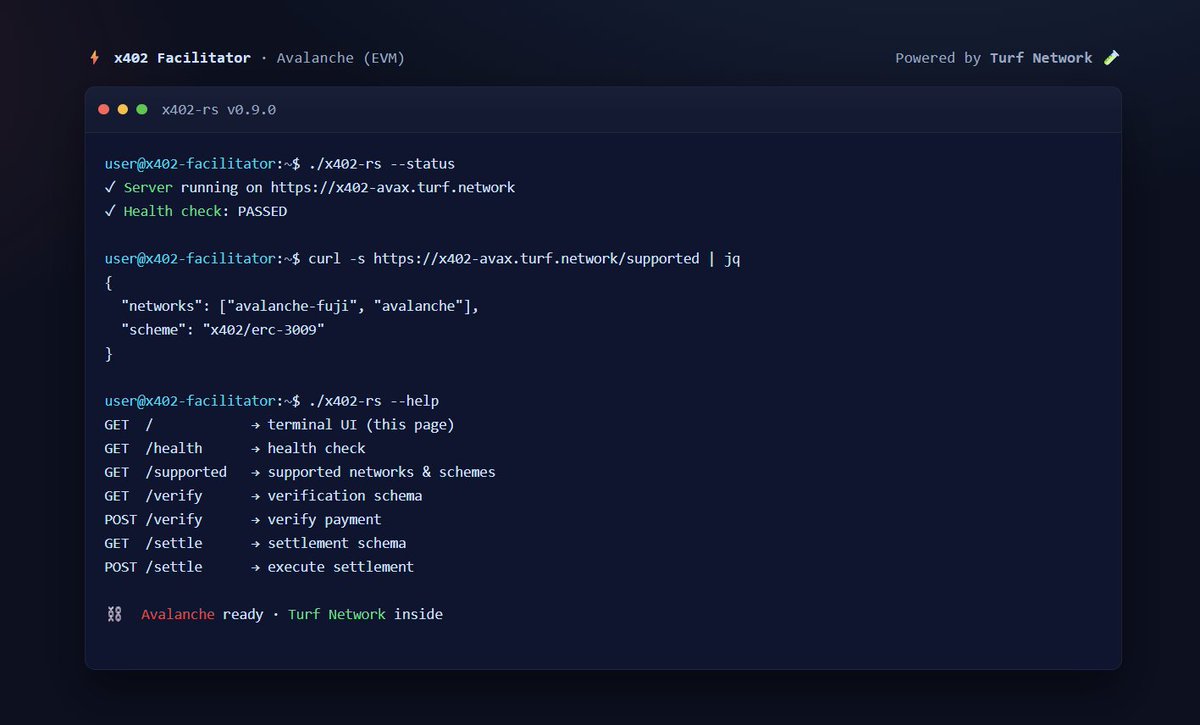Click the POST /settle route
The image size is (1200, 725).
(259, 567)
